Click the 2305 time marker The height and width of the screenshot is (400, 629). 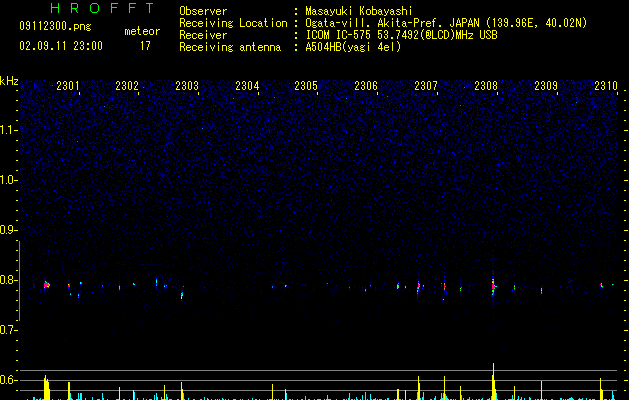[x=306, y=85]
